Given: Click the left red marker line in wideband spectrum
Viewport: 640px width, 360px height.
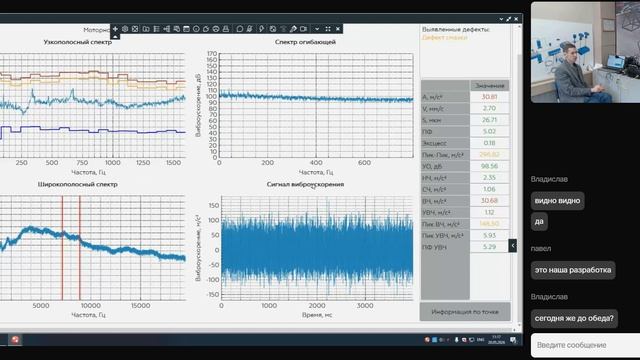Looking at the screenshot, I should (x=62, y=248).
